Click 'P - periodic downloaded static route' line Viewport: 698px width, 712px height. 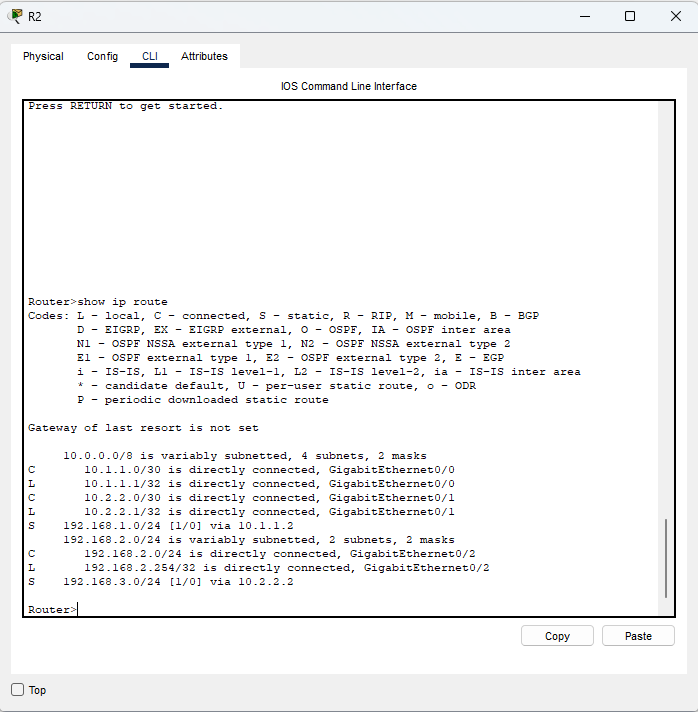(203, 400)
